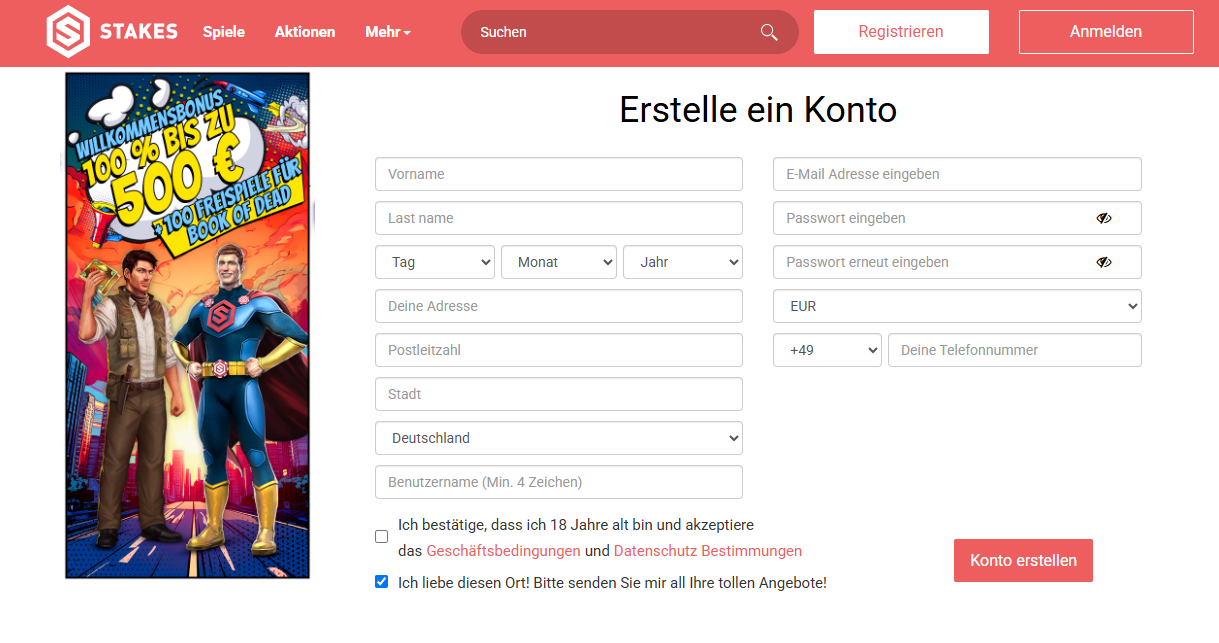This screenshot has height=643, width=1219.
Task: Open the Spiele menu item
Action: click(x=224, y=32)
